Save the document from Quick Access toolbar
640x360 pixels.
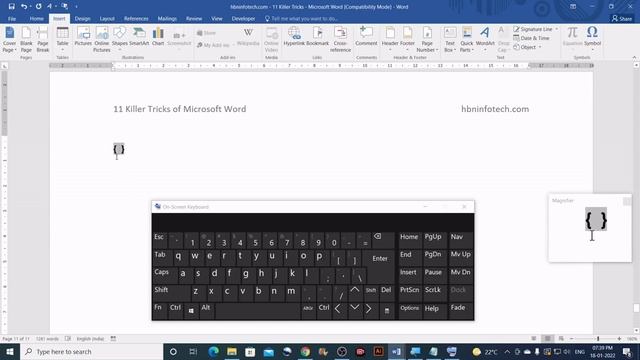click(11, 7)
